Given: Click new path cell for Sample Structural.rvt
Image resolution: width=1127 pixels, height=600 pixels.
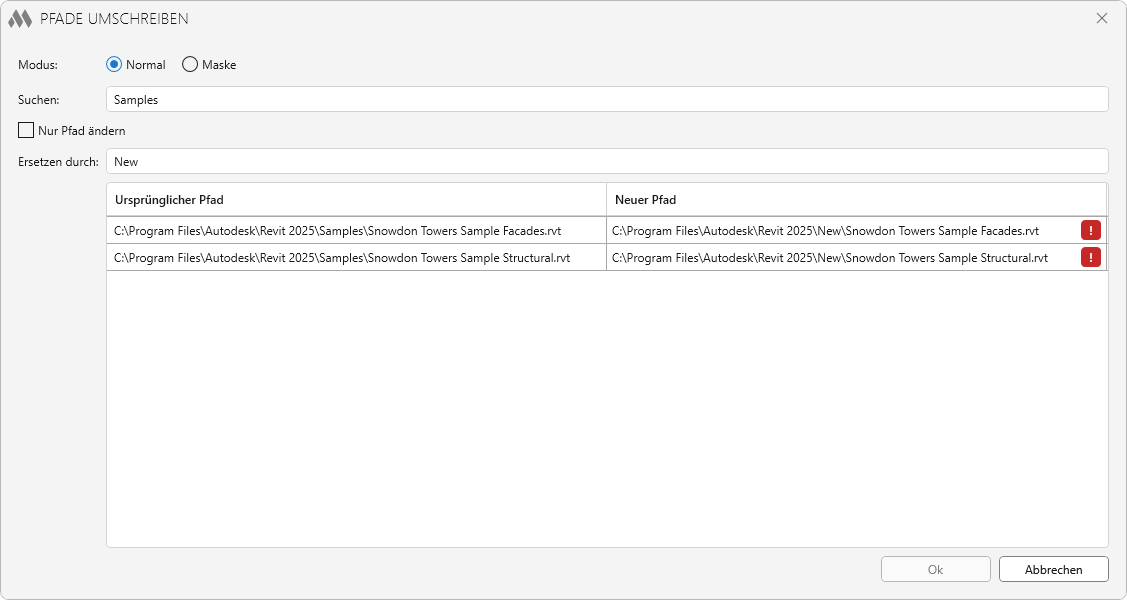Looking at the screenshot, I should click(830, 257).
